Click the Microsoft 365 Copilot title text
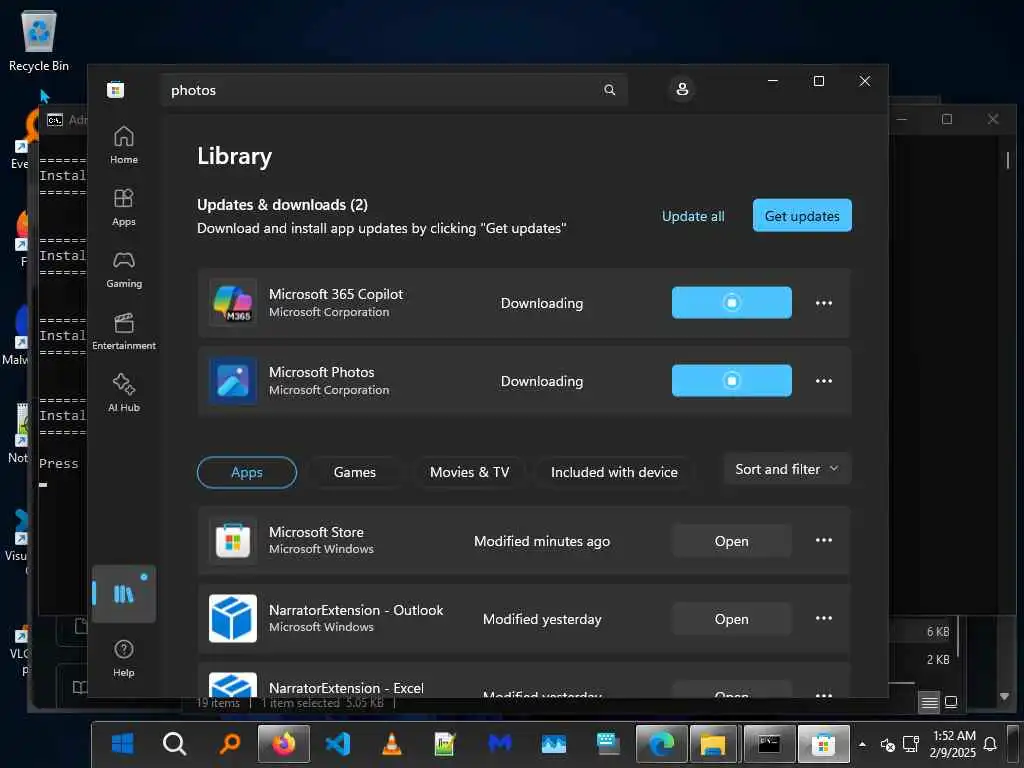Screen dimensions: 1024x768 tap(336, 295)
